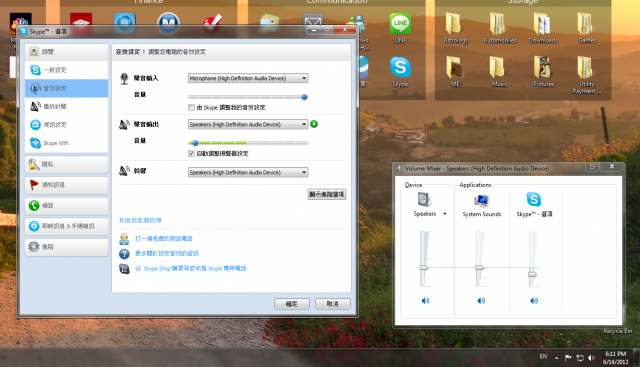640x367 pixels.
Task: Open the Advanced section with gear icon
Action: tap(67, 247)
